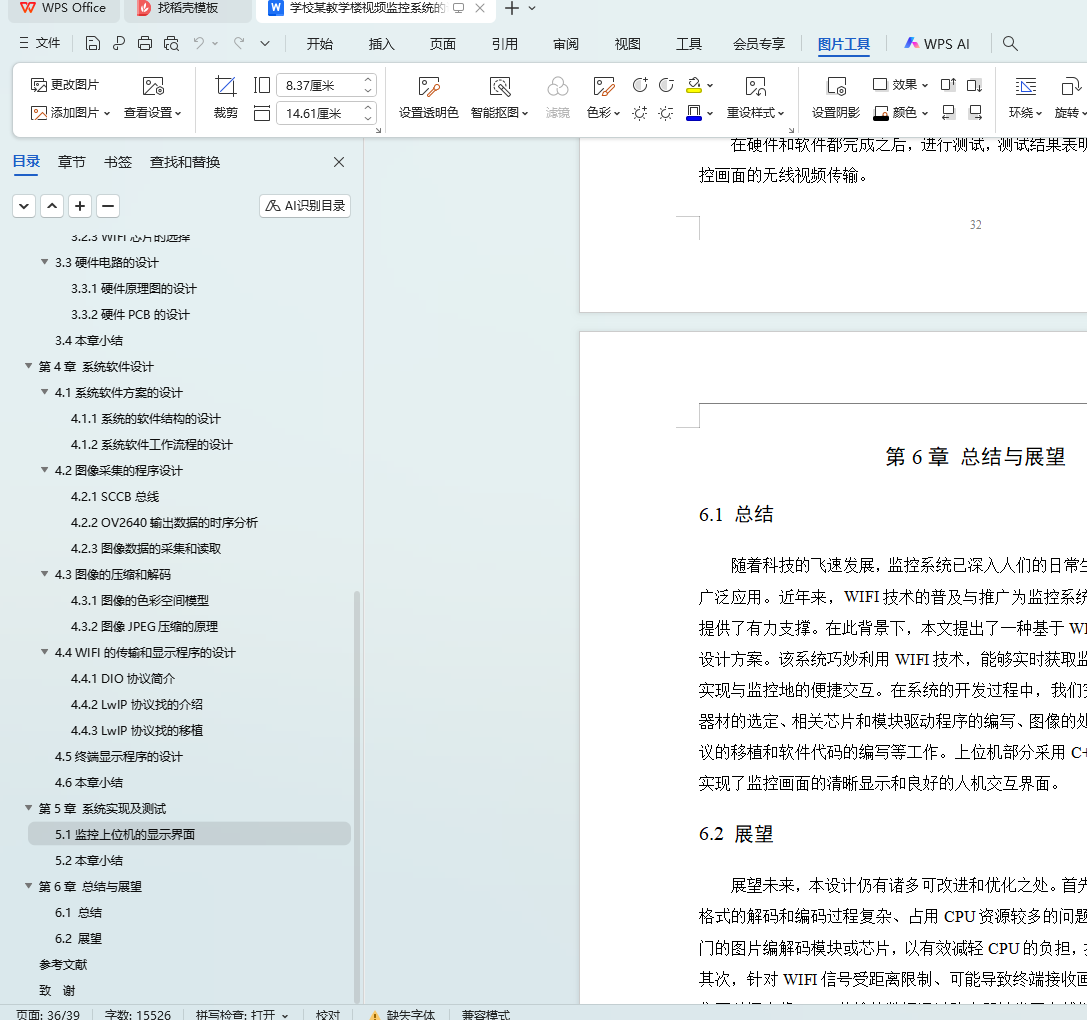
Task: Select the 裁剪 crop tool
Action: pyautogui.click(x=226, y=97)
